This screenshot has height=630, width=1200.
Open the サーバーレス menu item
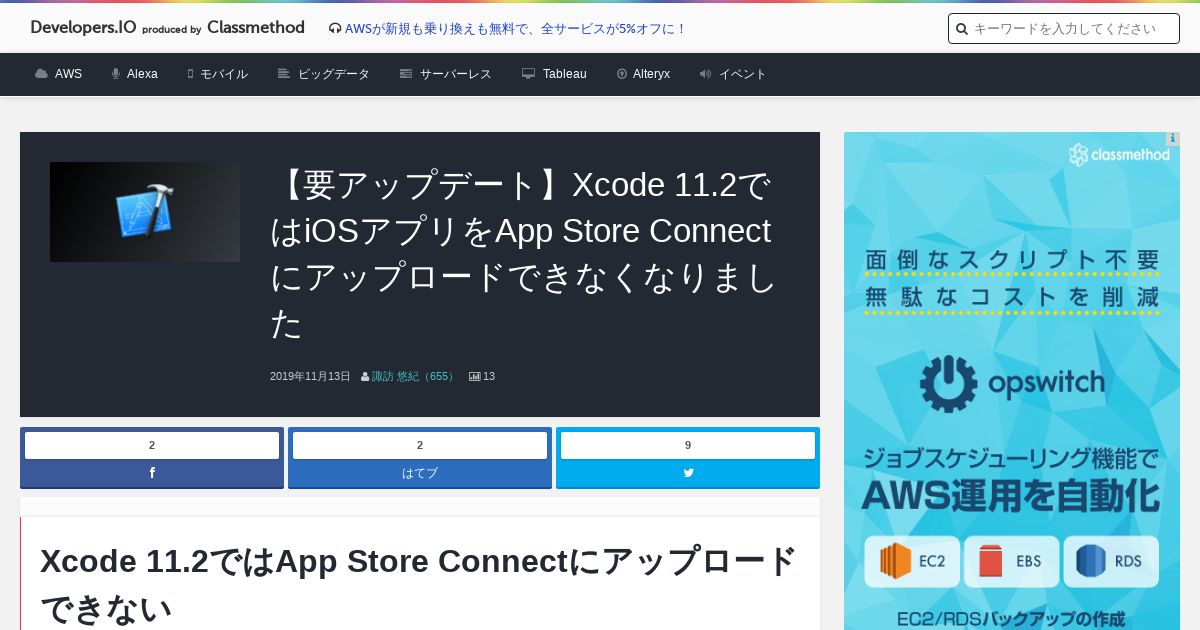(x=456, y=74)
